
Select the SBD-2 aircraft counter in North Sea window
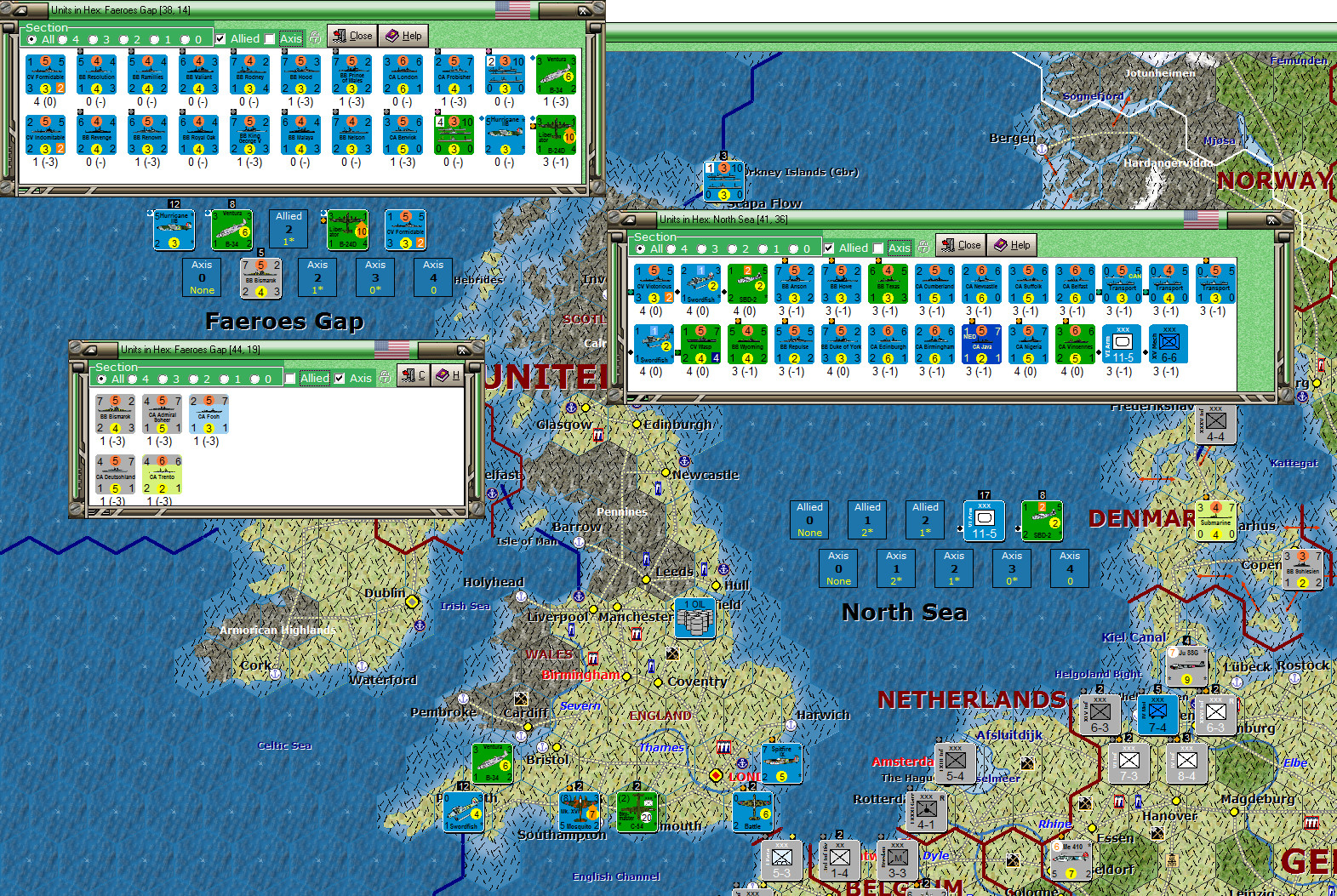pyautogui.click(x=747, y=284)
